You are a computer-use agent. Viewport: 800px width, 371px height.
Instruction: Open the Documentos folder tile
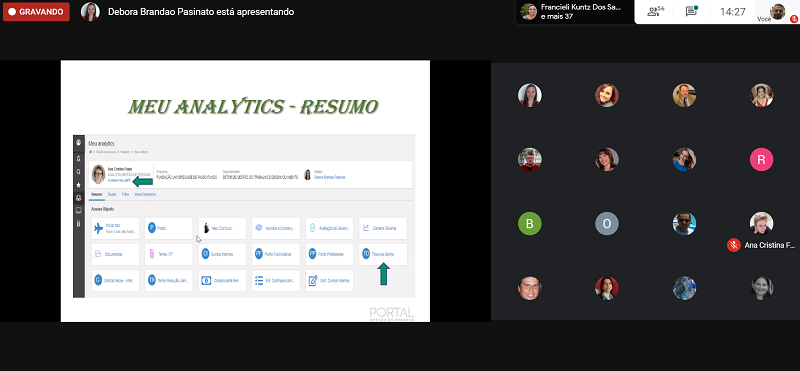pyautogui.click(x=115, y=254)
